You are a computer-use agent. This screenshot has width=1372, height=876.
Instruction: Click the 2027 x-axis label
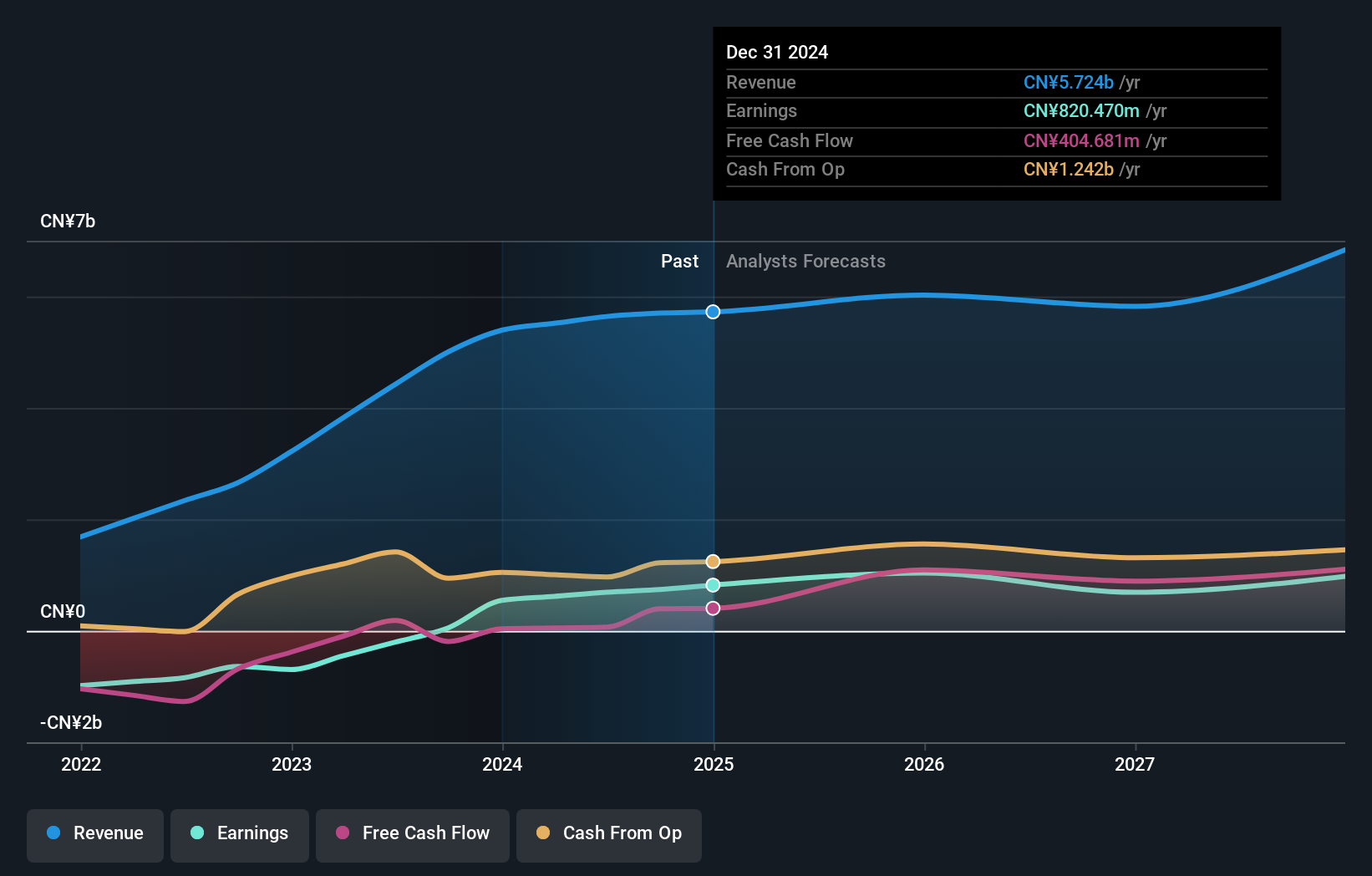(x=1135, y=764)
